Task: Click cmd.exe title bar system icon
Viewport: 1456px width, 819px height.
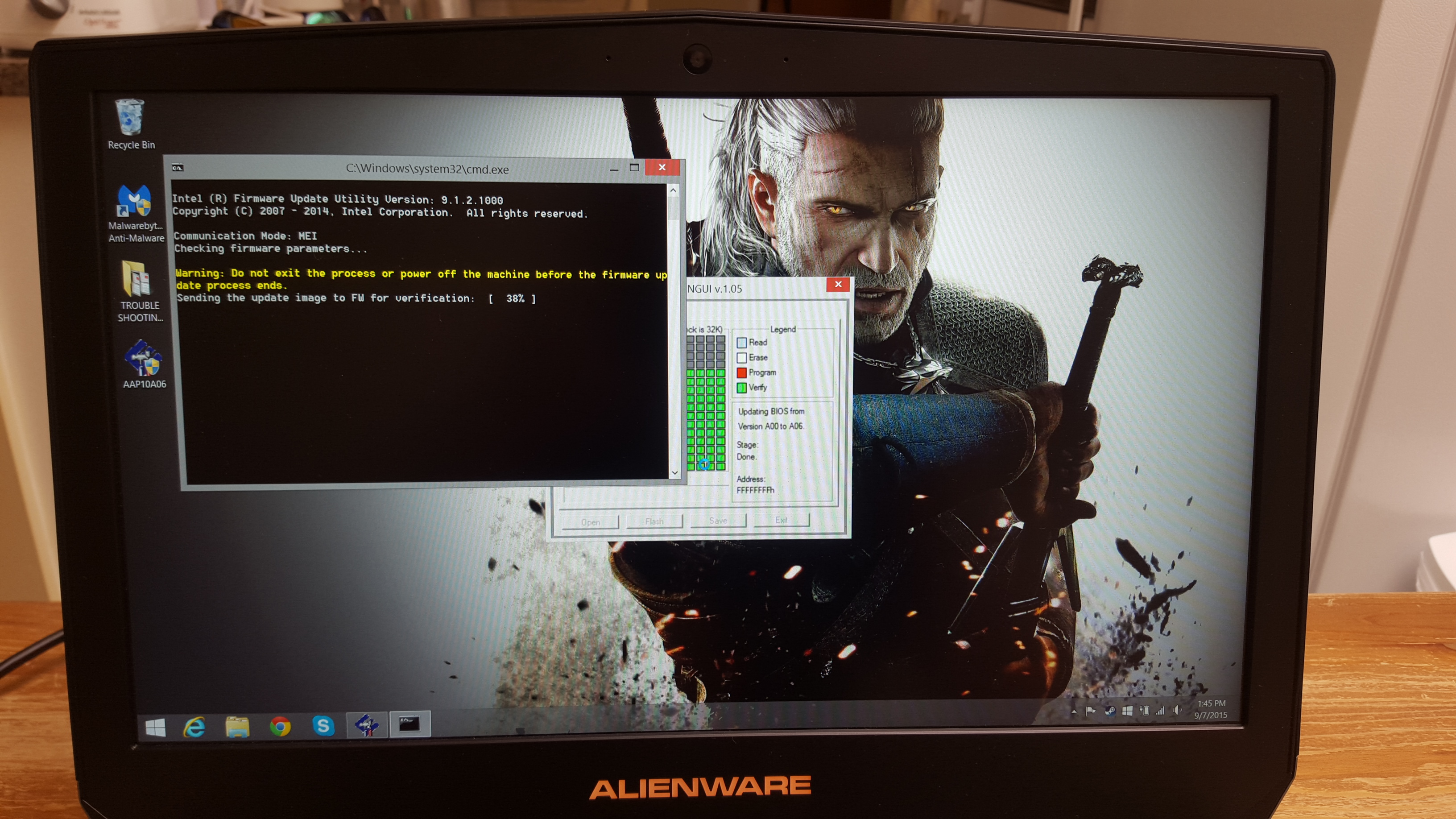Action: click(178, 168)
